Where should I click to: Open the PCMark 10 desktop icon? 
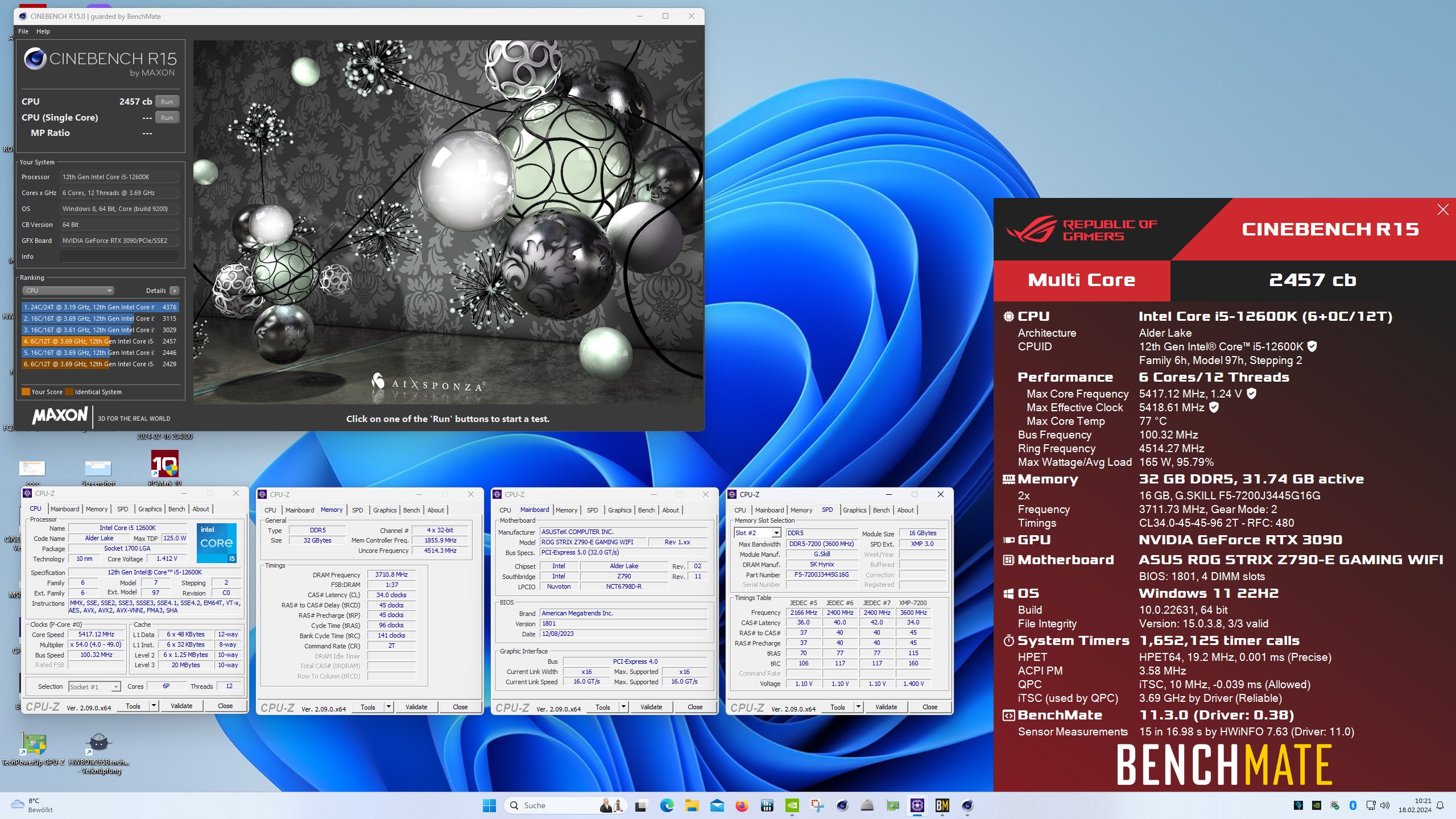(x=164, y=469)
